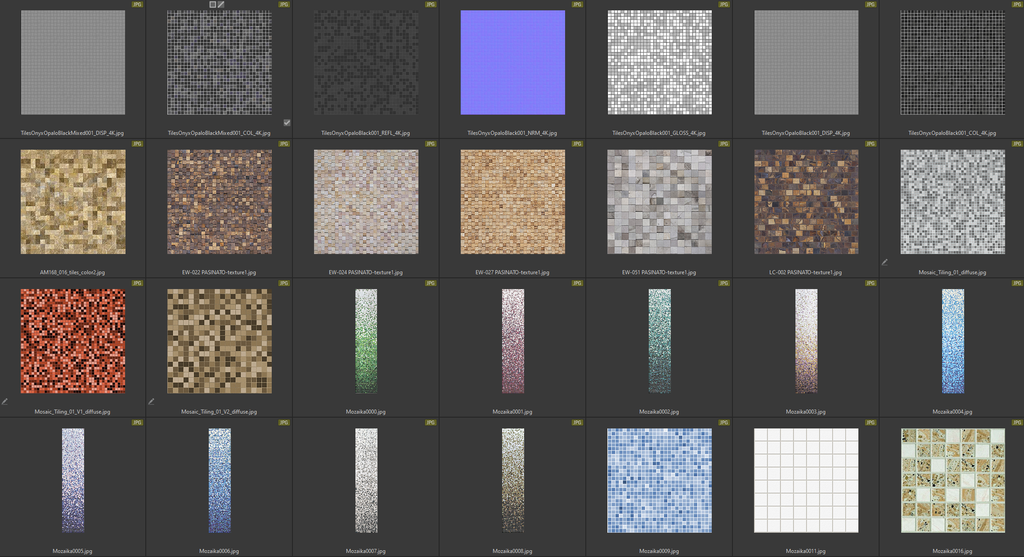This screenshot has width=1024, height=557.
Task: Click the pencil icon on Mosaic_Tiling_01_V1_diffuse.jpg
Action: [4, 401]
